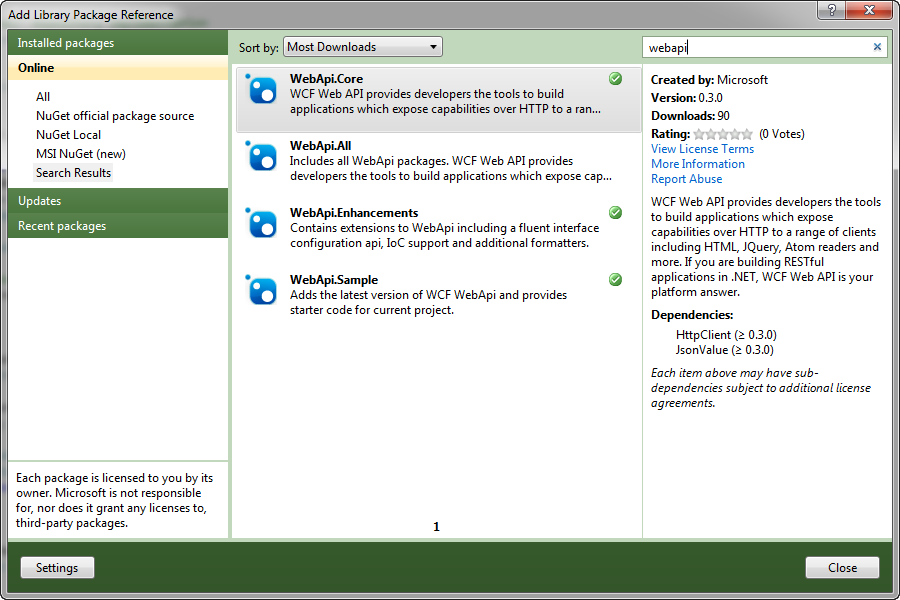Click the WebApi.Enhancements package icon
Screen dimensions: 900x600
click(x=261, y=223)
